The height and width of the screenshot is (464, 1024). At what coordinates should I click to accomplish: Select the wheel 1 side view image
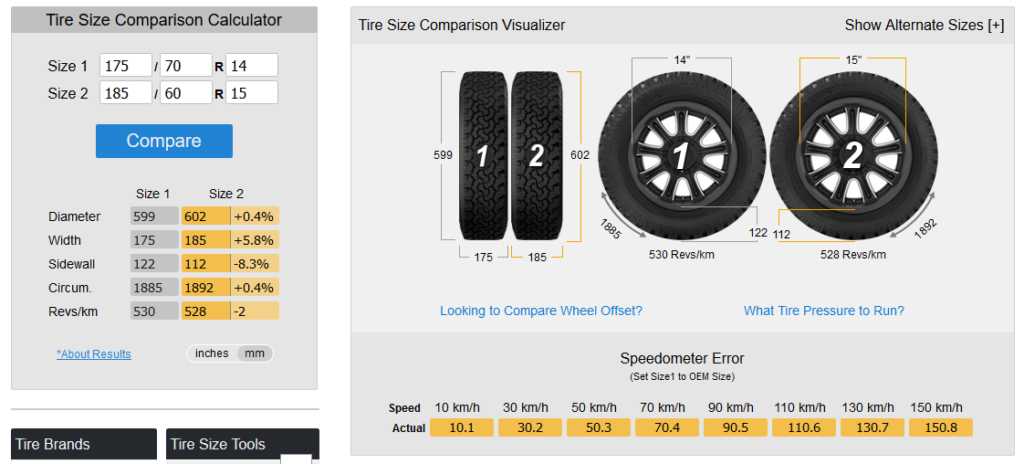[x=681, y=157]
